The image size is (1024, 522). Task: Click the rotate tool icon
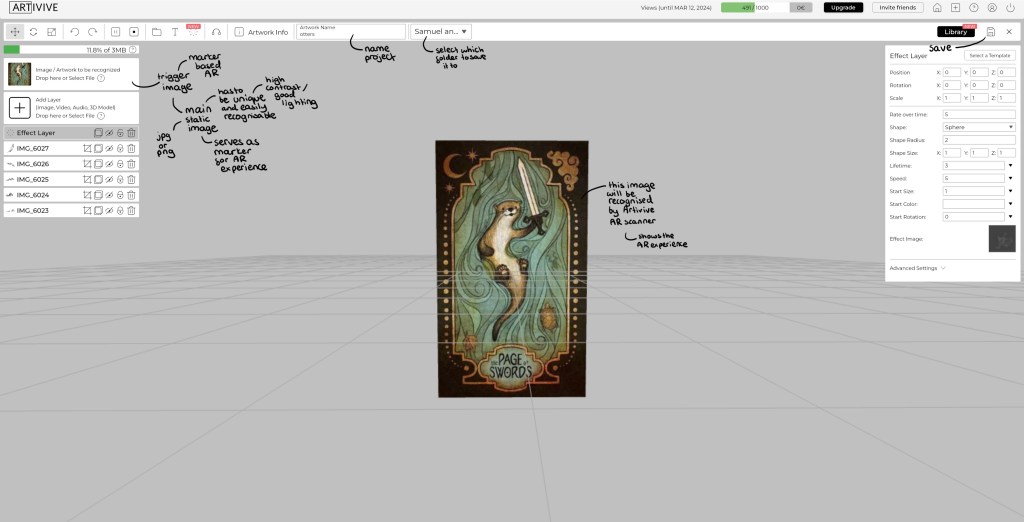click(33, 32)
